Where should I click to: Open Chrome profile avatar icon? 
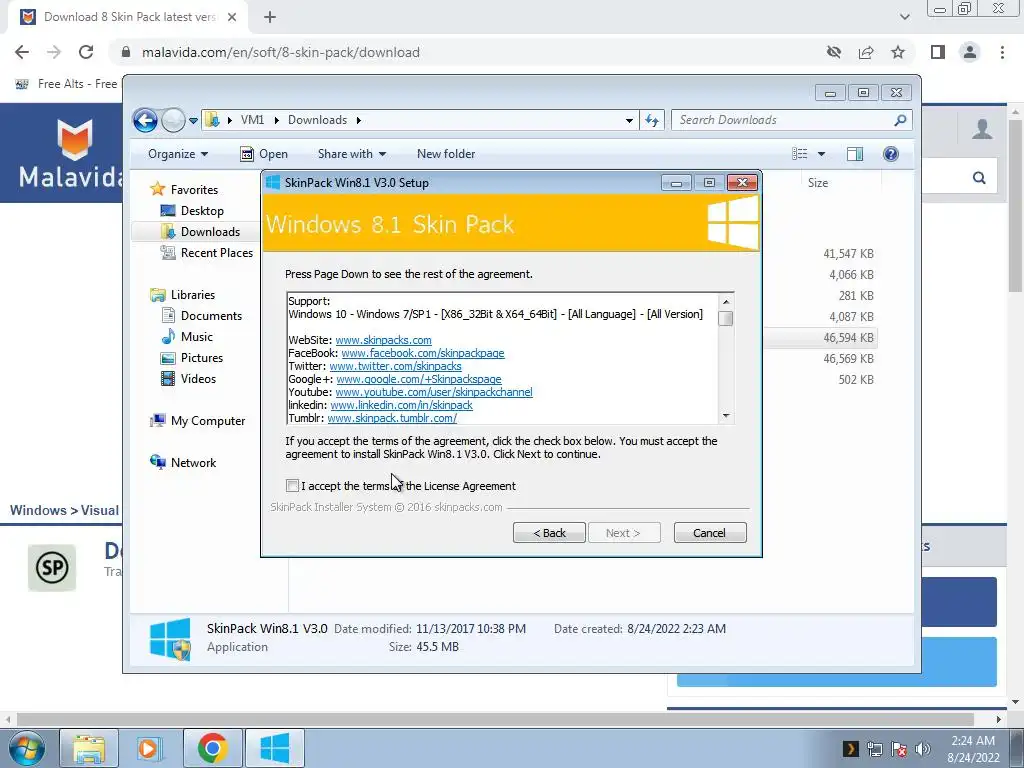coord(970,52)
